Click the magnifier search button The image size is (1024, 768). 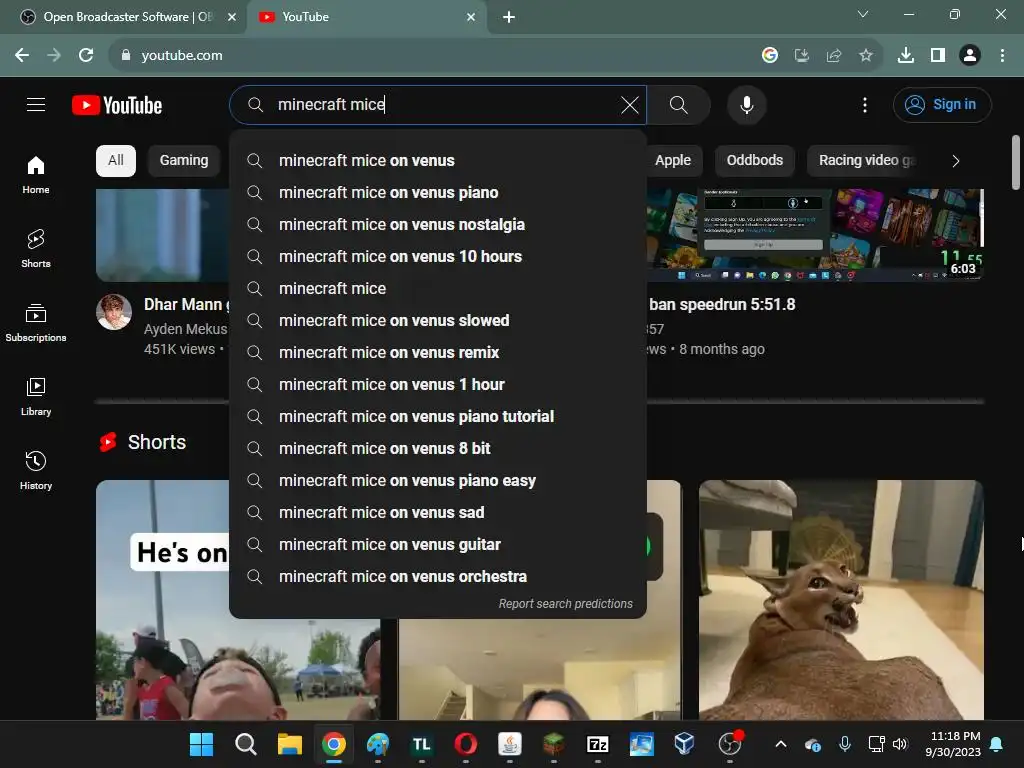pyautogui.click(x=679, y=104)
